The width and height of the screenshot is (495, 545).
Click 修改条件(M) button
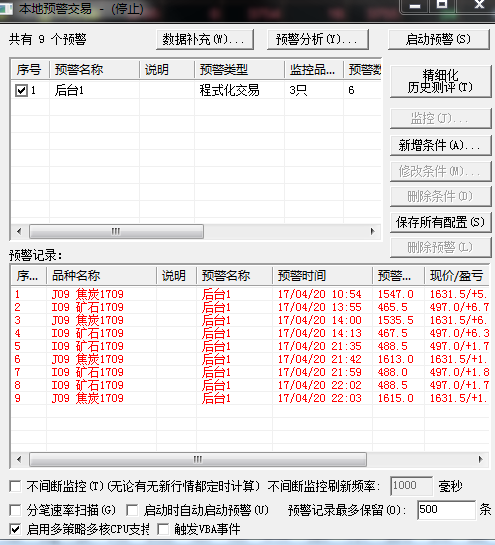coord(440,171)
